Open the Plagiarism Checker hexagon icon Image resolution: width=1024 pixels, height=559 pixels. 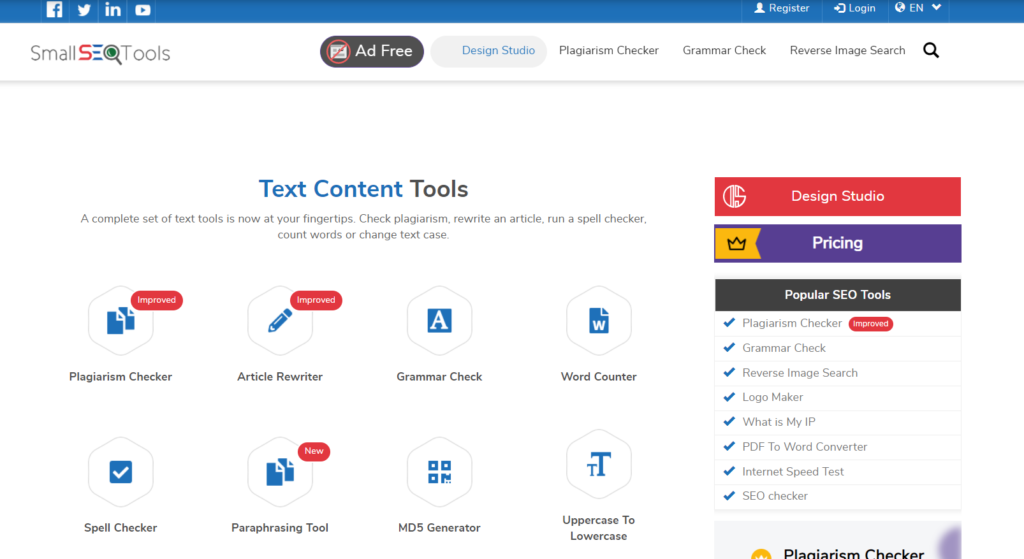[x=121, y=321]
